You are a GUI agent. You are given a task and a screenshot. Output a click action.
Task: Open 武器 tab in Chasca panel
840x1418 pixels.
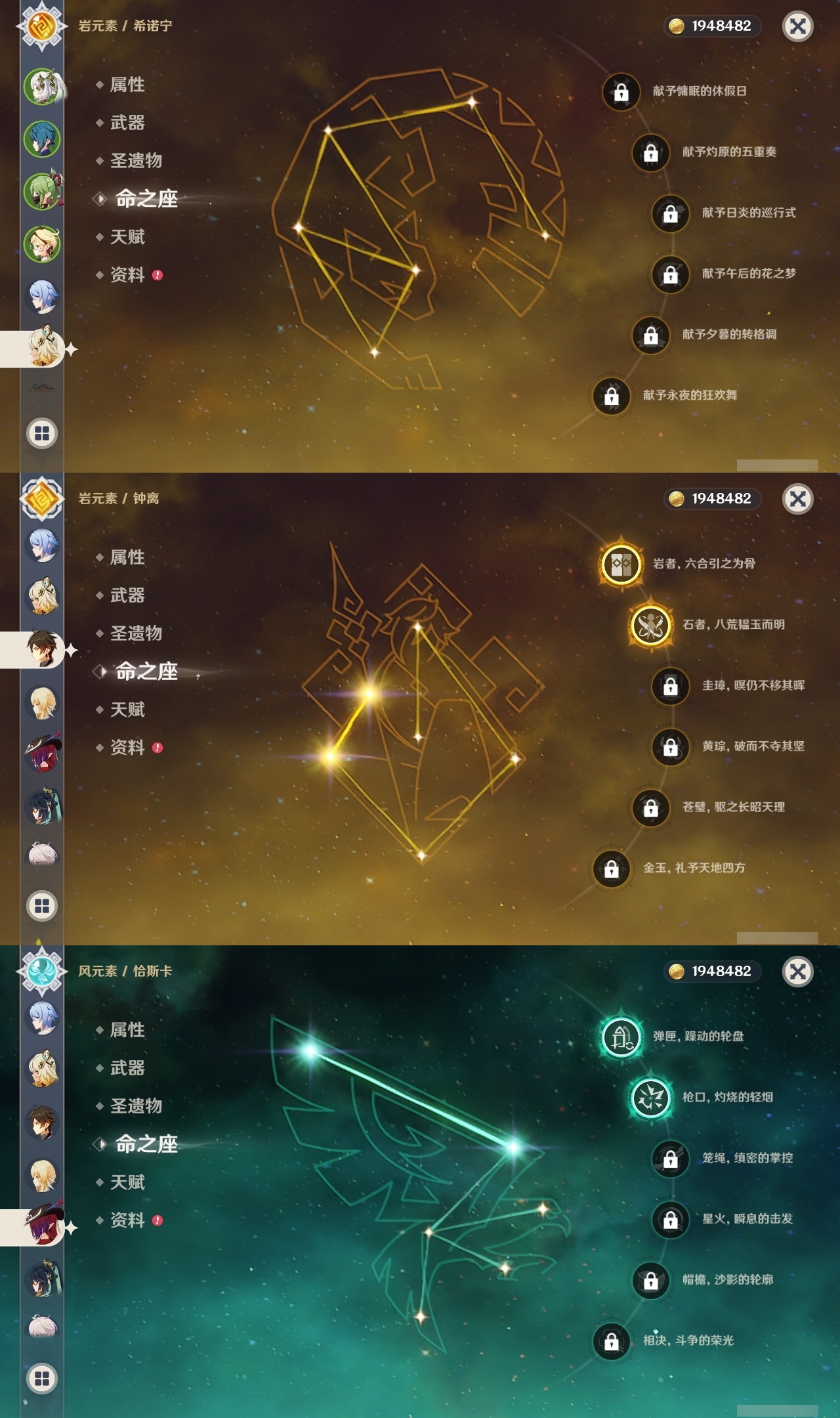tap(127, 1068)
